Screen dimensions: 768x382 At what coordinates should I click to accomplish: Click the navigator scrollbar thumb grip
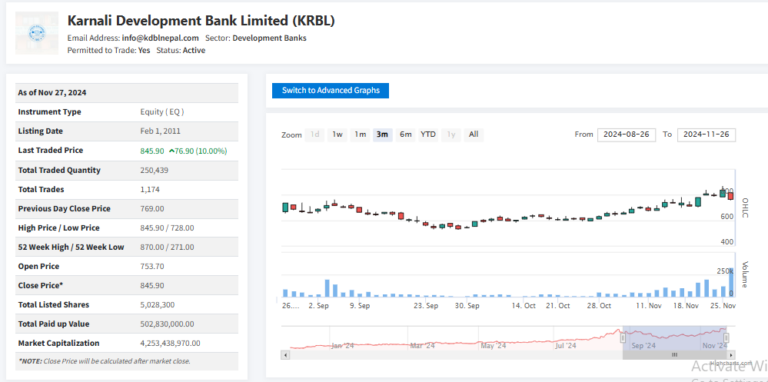pyautogui.click(x=674, y=355)
